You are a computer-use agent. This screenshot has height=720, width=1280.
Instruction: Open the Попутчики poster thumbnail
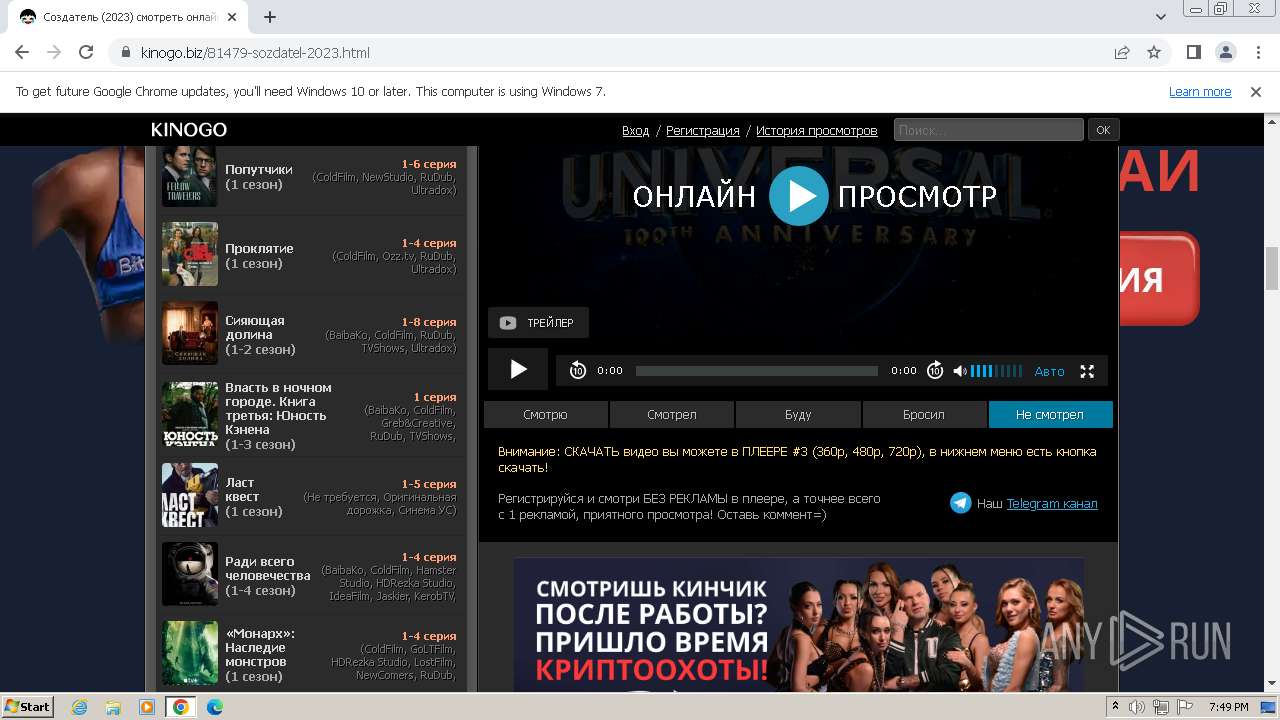(190, 175)
